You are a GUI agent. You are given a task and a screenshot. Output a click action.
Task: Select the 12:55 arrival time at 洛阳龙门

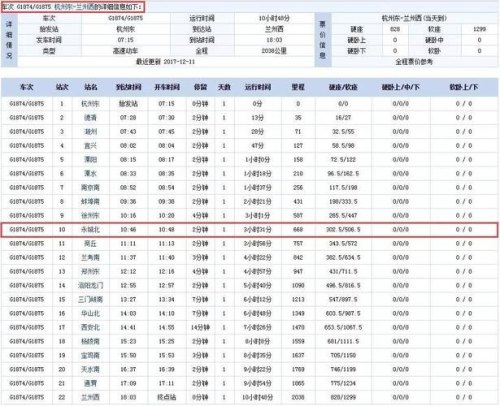(128, 286)
